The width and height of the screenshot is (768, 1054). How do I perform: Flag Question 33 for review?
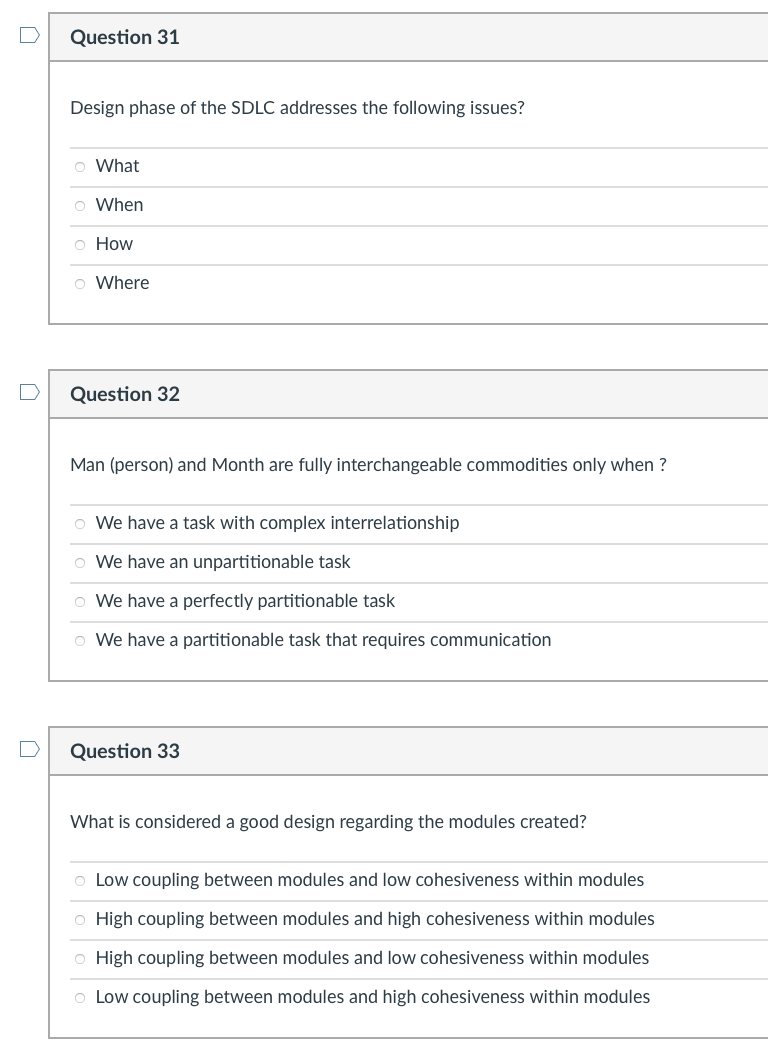(29, 747)
